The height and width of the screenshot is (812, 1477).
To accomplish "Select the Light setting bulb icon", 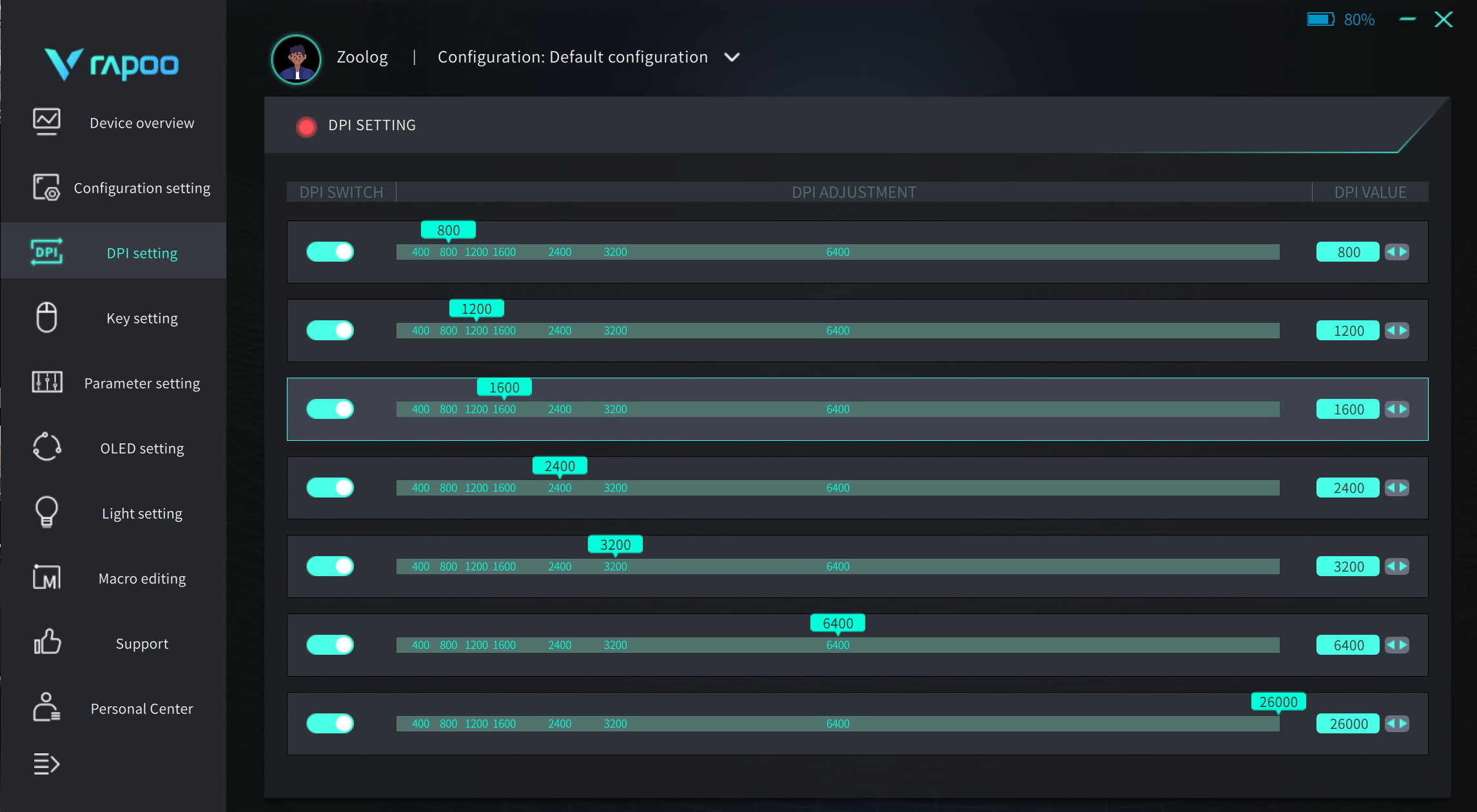I will [x=46, y=512].
